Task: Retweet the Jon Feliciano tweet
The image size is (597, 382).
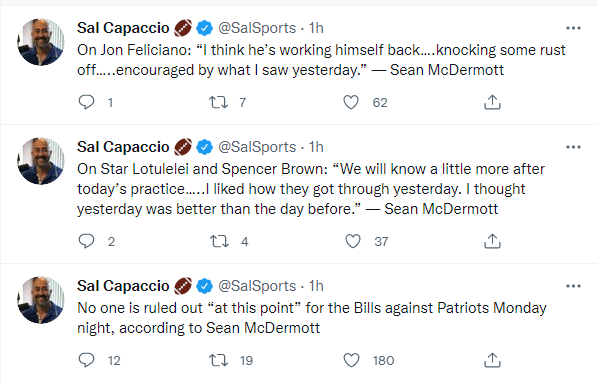Action: pyautogui.click(x=219, y=102)
